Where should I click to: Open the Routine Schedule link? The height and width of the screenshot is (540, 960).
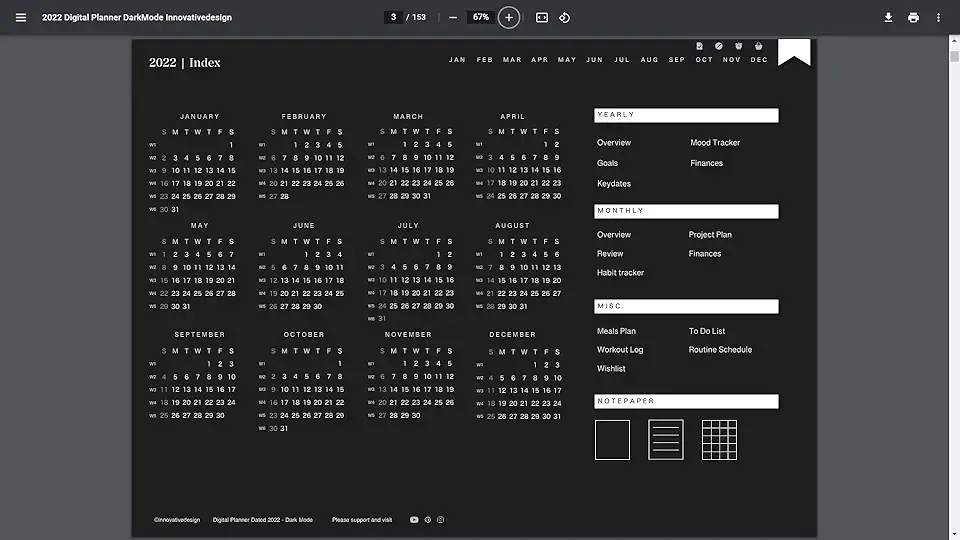click(x=720, y=350)
